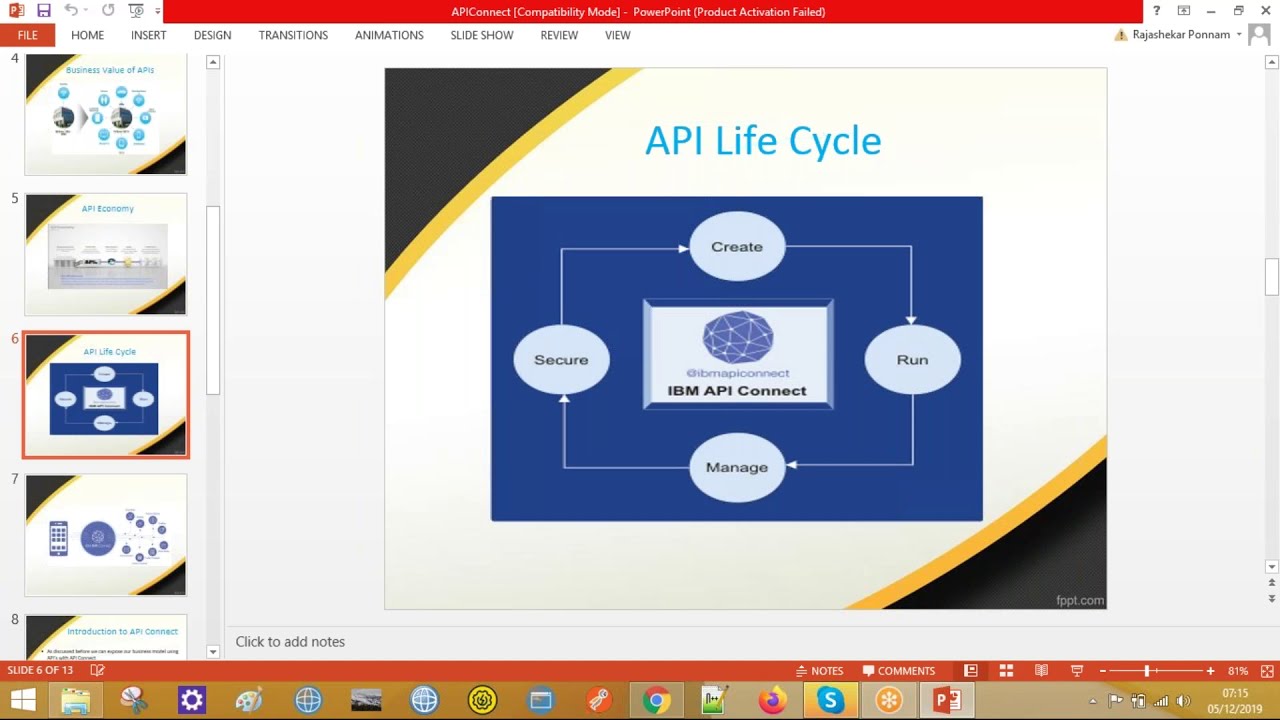The image size is (1280, 720).
Task: Click main editor scroll down arrow
Action: tap(1272, 567)
